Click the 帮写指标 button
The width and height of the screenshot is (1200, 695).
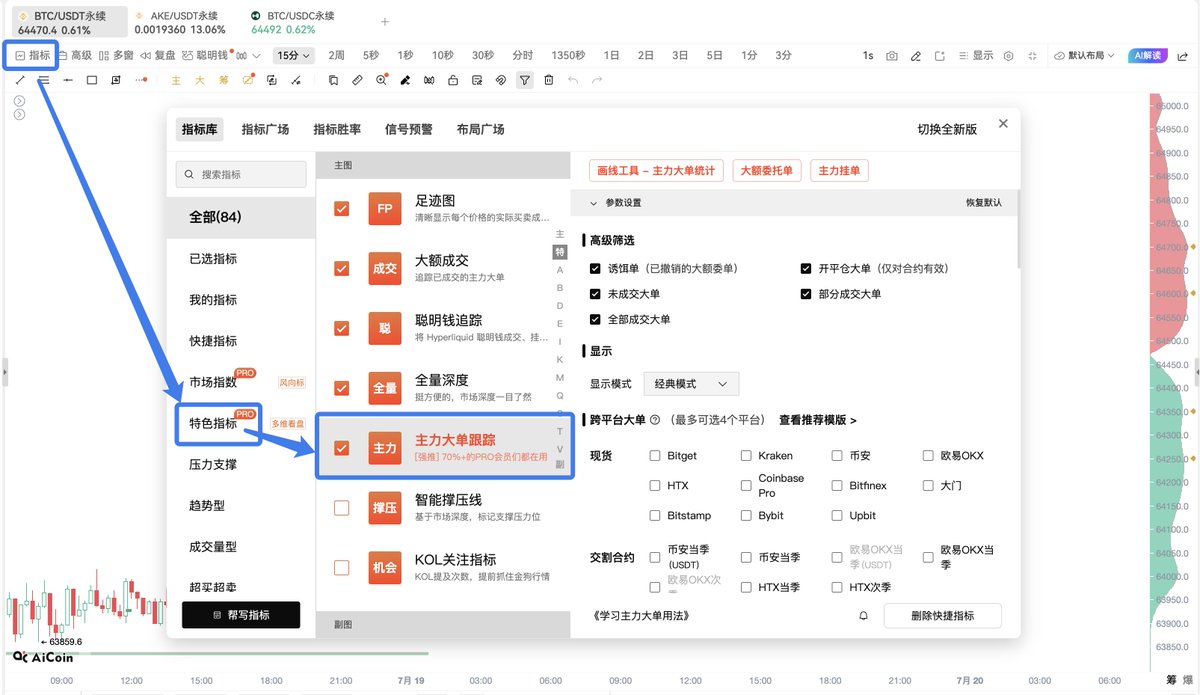point(241,615)
